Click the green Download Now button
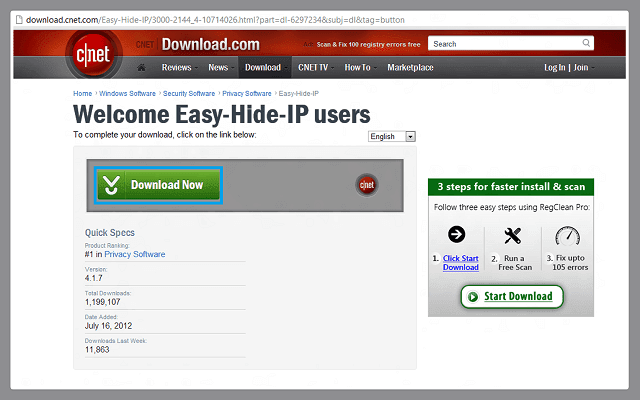 tap(158, 185)
